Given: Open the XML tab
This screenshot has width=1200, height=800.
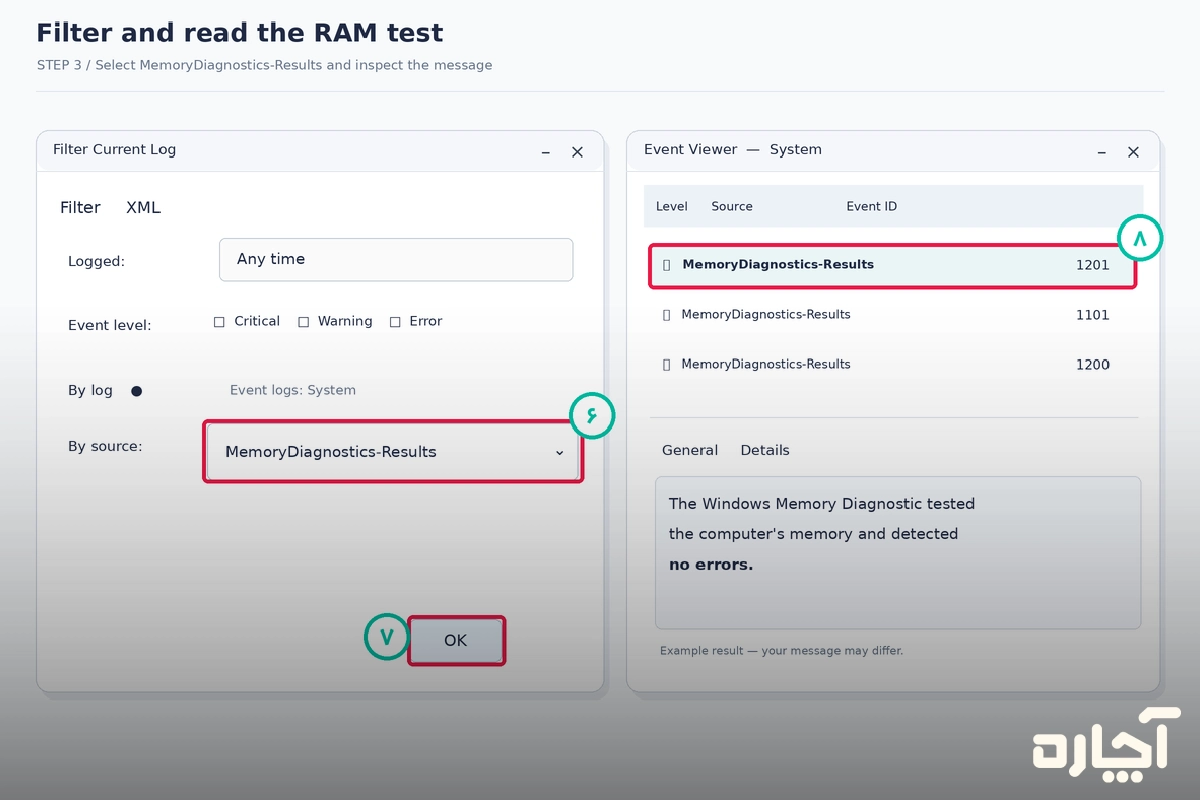Looking at the screenshot, I should [x=143, y=208].
